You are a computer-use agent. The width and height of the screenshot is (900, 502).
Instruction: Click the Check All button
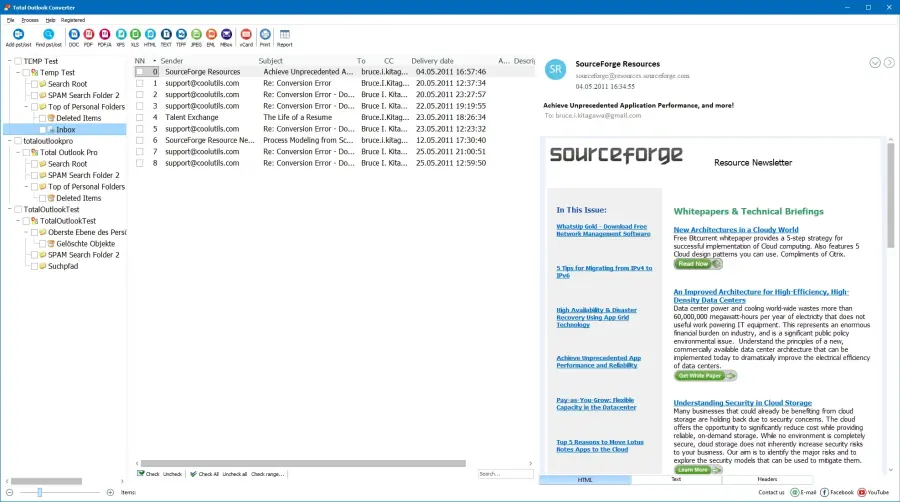[204, 474]
